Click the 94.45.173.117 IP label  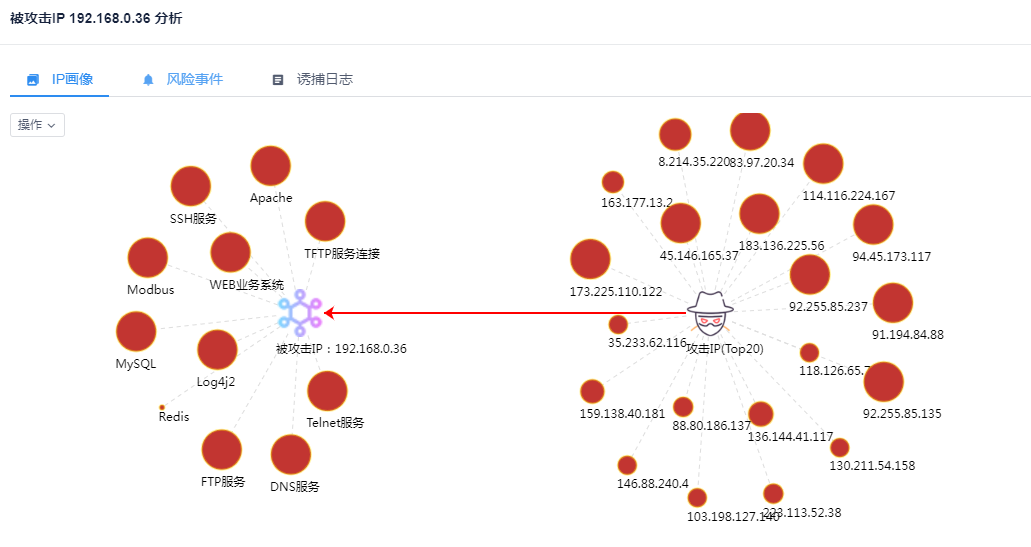[x=891, y=257]
